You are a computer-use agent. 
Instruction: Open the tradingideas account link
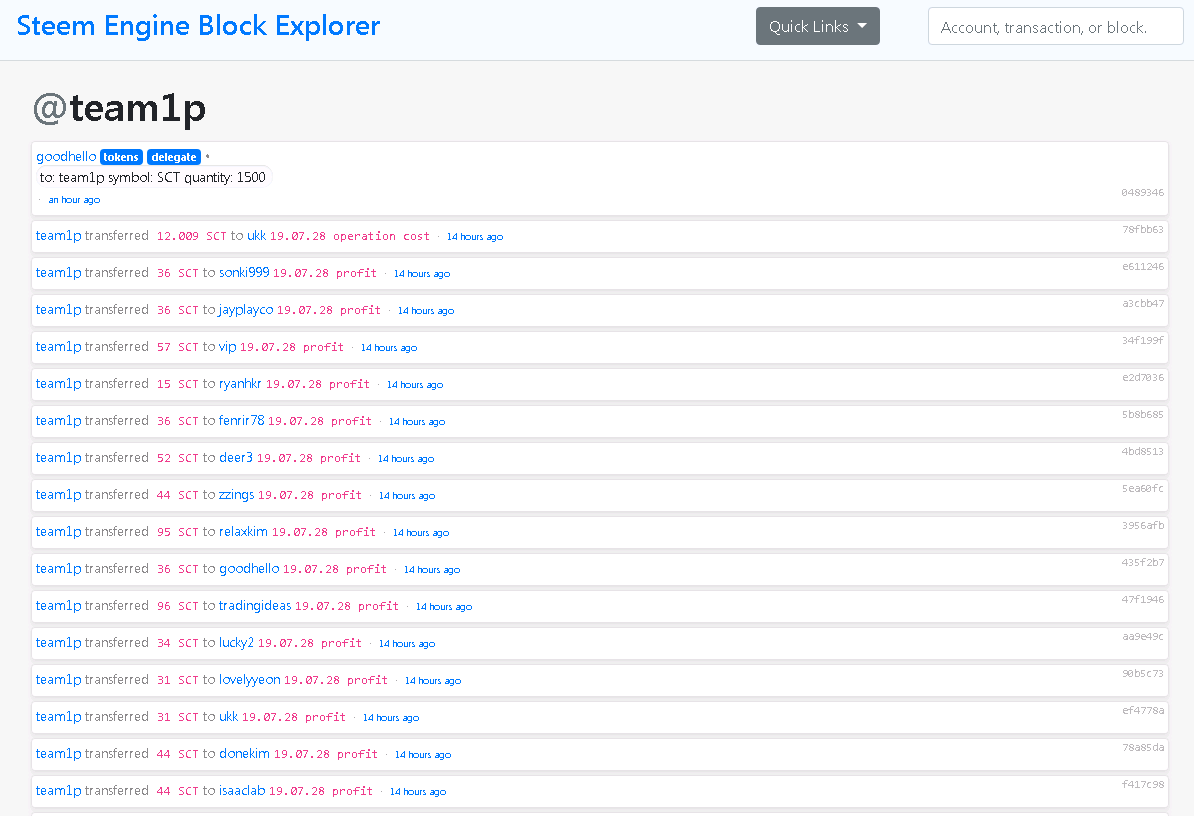(x=254, y=605)
